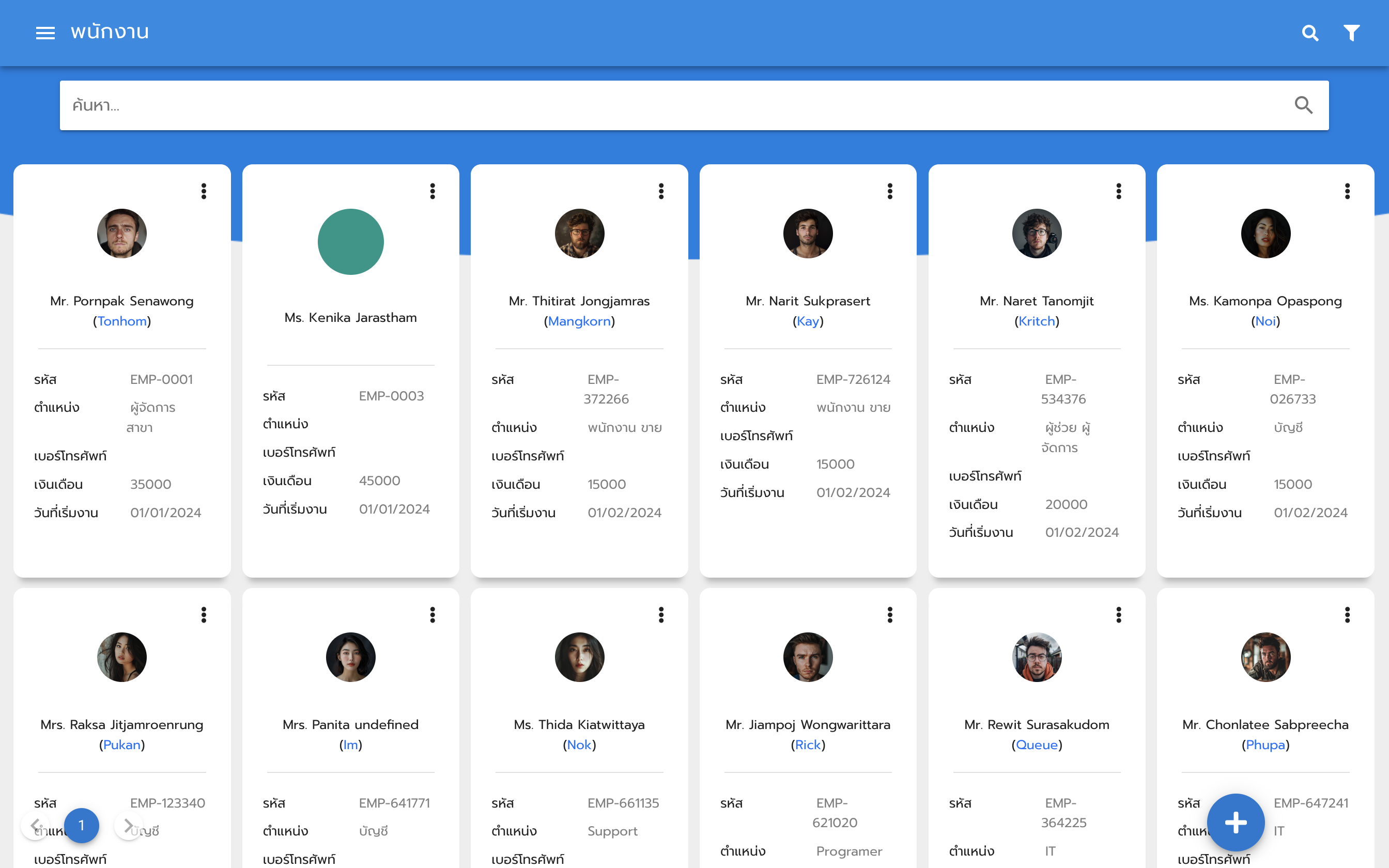
Task: Open the more options menu on Chonlatee Sabpreecha's card
Action: click(1348, 615)
